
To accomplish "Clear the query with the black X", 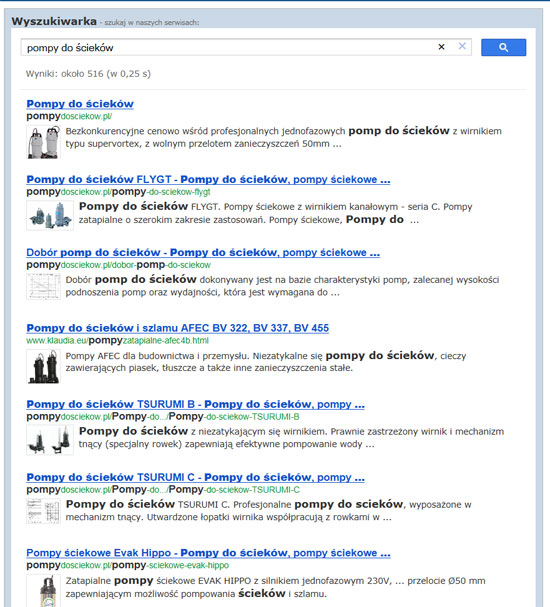I will coord(441,47).
